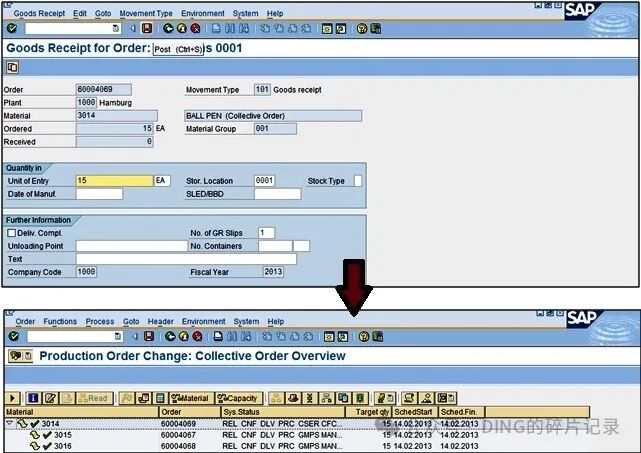Viewport: 641px width, 453px height.
Task: Click the SchedStart column header
Action: coord(415,412)
